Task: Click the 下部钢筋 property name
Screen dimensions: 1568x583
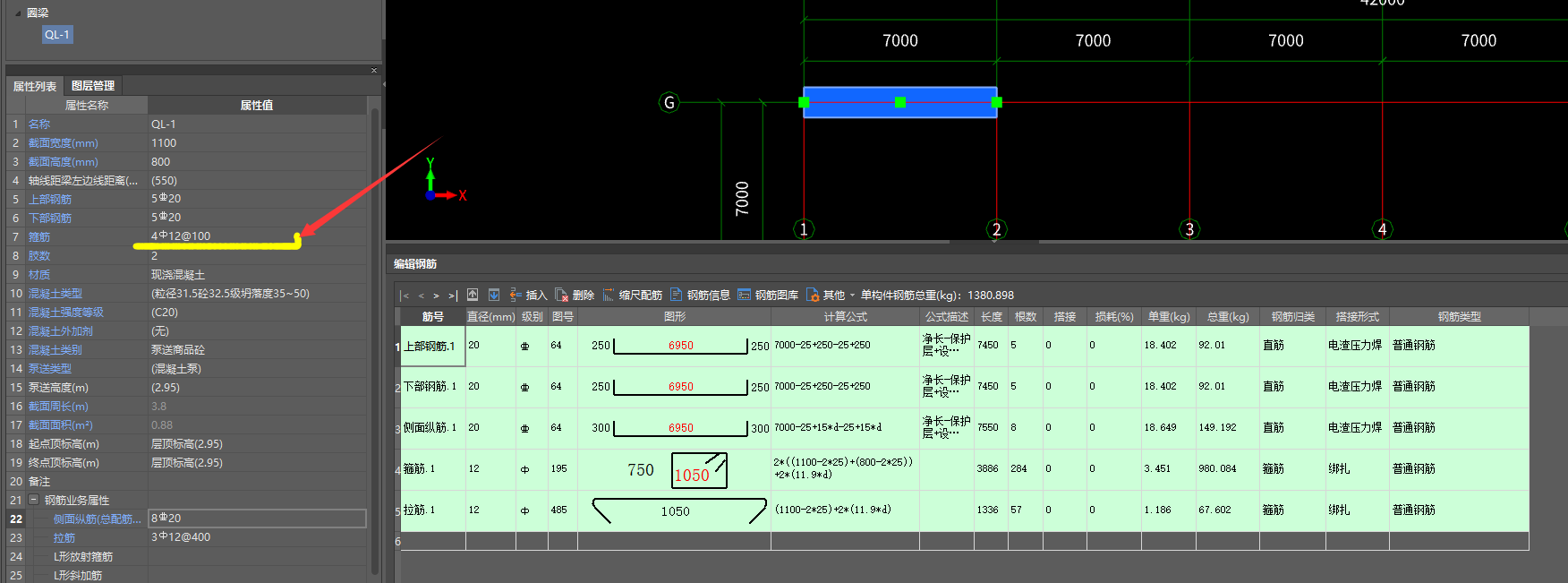Action: coord(50,219)
